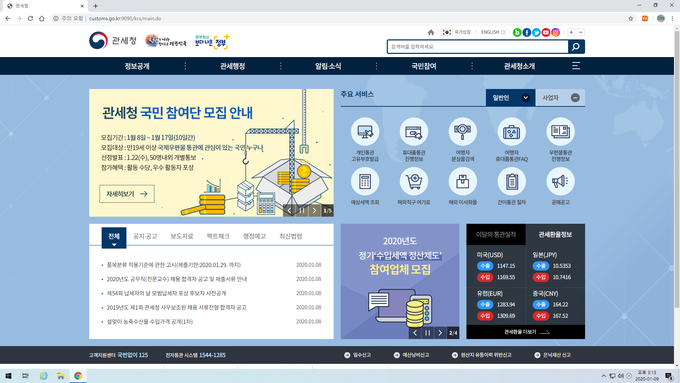Open the 정보공개 main menu
680x383 pixels.
pyautogui.click(x=137, y=66)
